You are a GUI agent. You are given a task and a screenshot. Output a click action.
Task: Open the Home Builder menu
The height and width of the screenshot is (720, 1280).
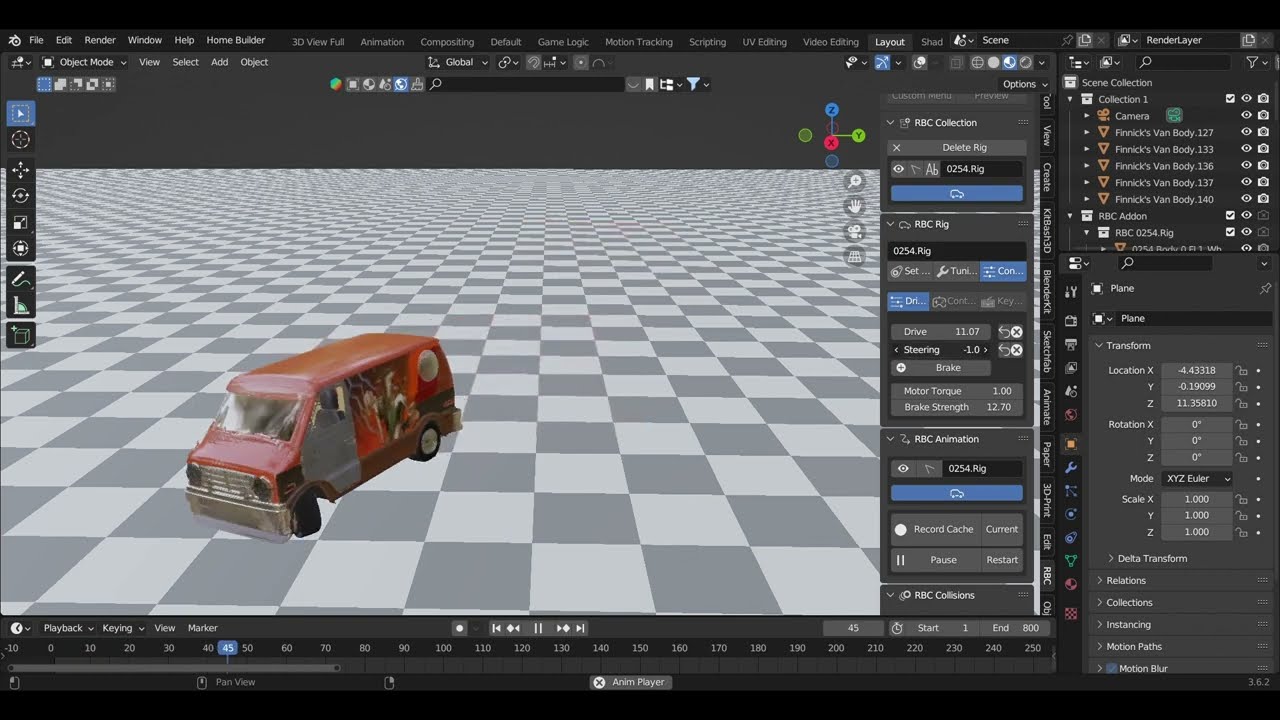(236, 40)
